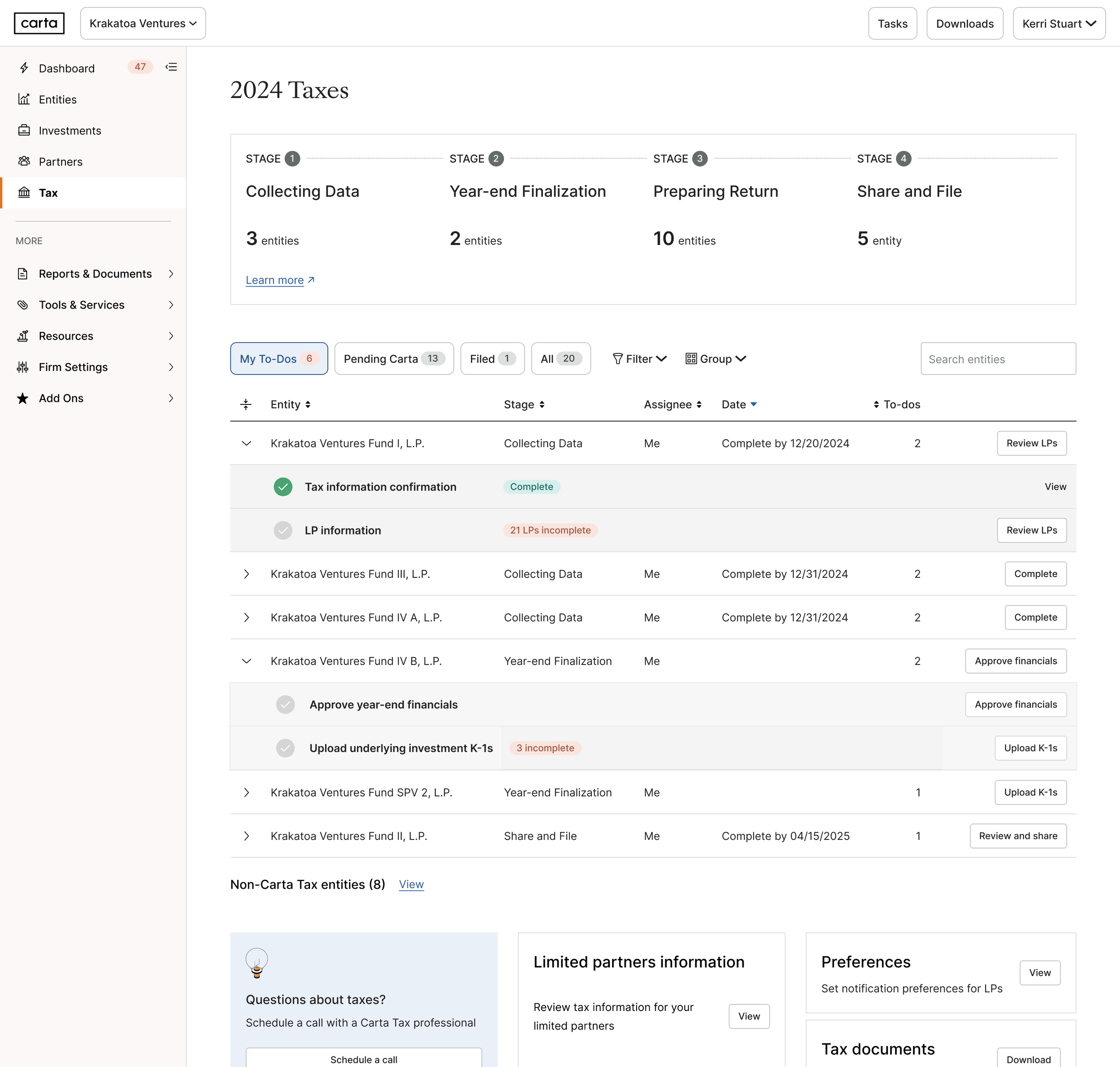Switch to the Pending Carta tab

tap(394, 359)
